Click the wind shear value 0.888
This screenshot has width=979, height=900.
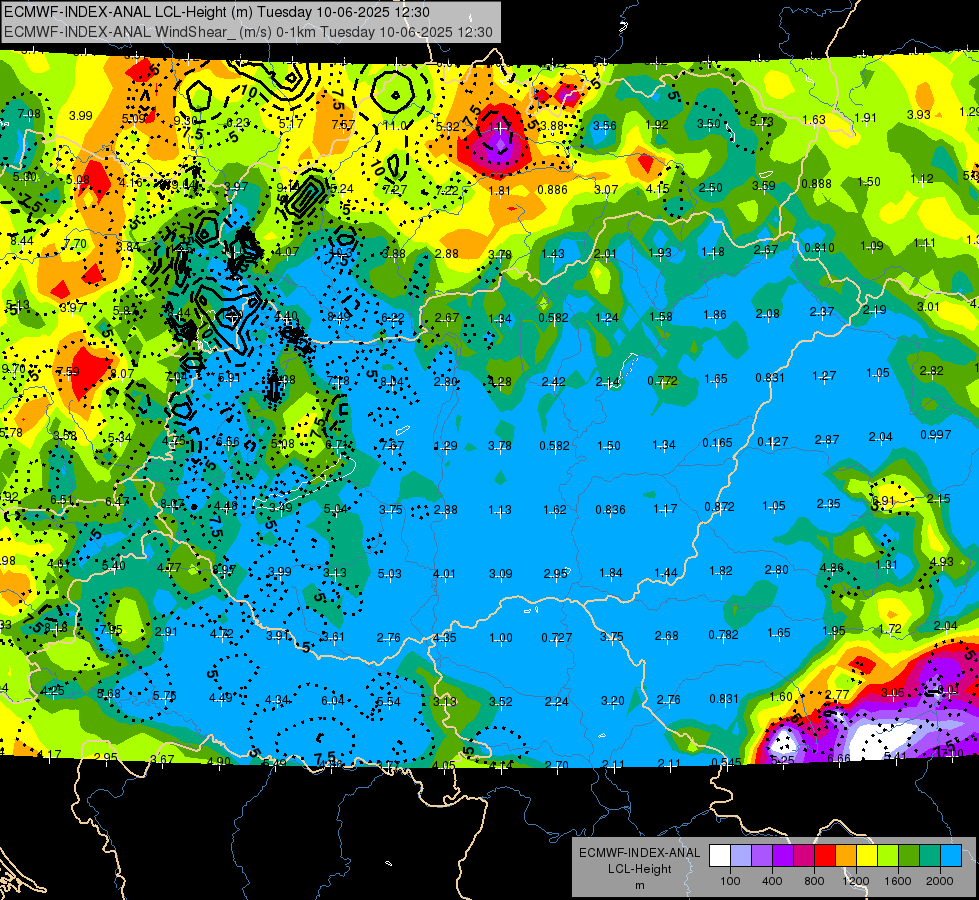(x=816, y=183)
